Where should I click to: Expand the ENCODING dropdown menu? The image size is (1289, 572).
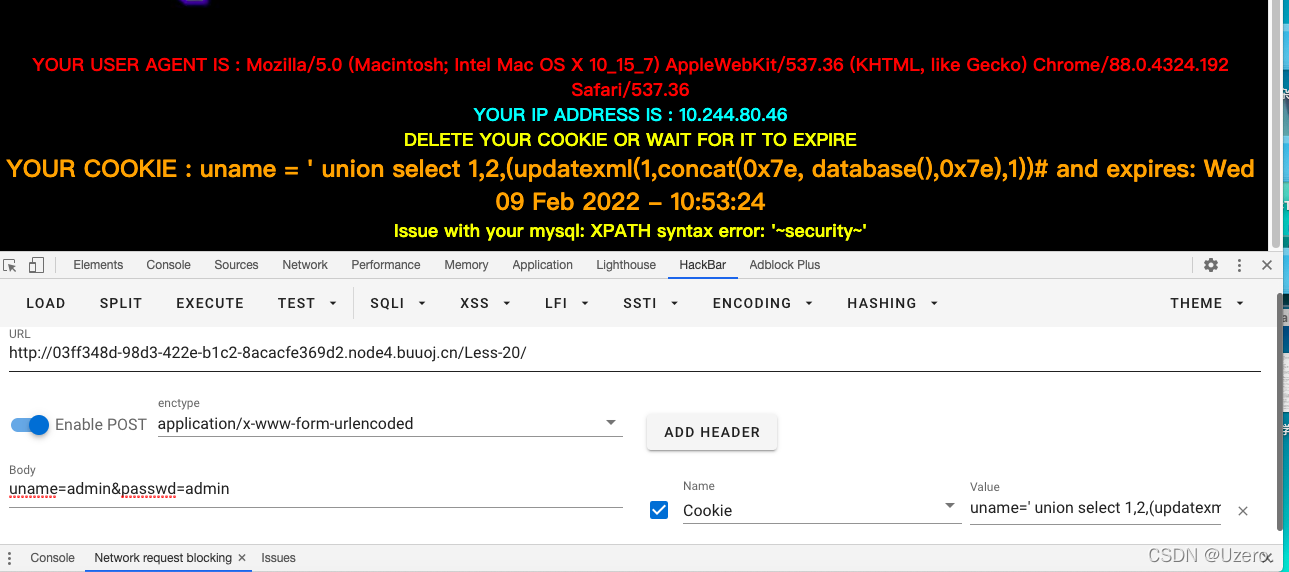click(x=762, y=303)
